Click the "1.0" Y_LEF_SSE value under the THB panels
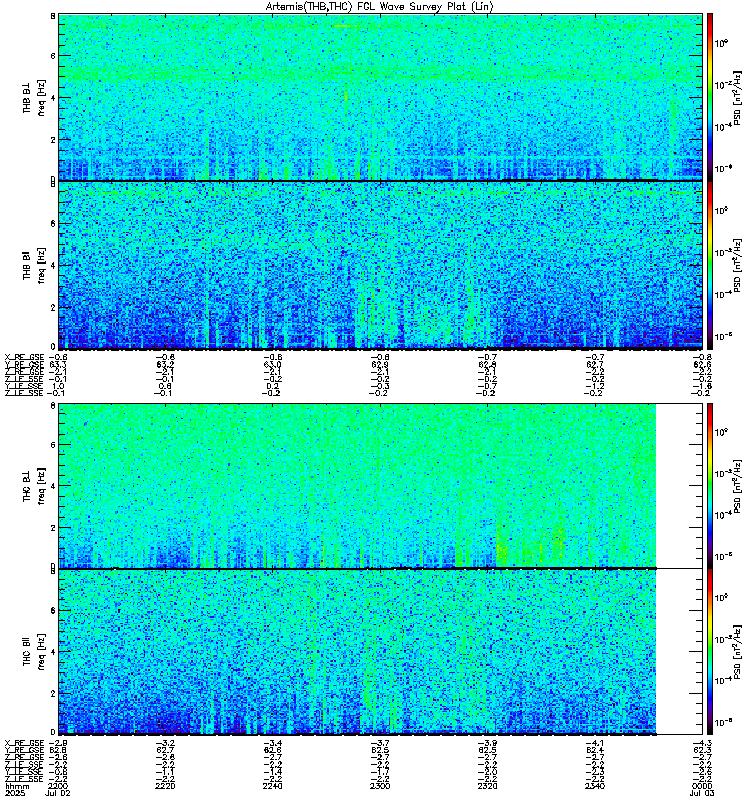 click(60, 386)
